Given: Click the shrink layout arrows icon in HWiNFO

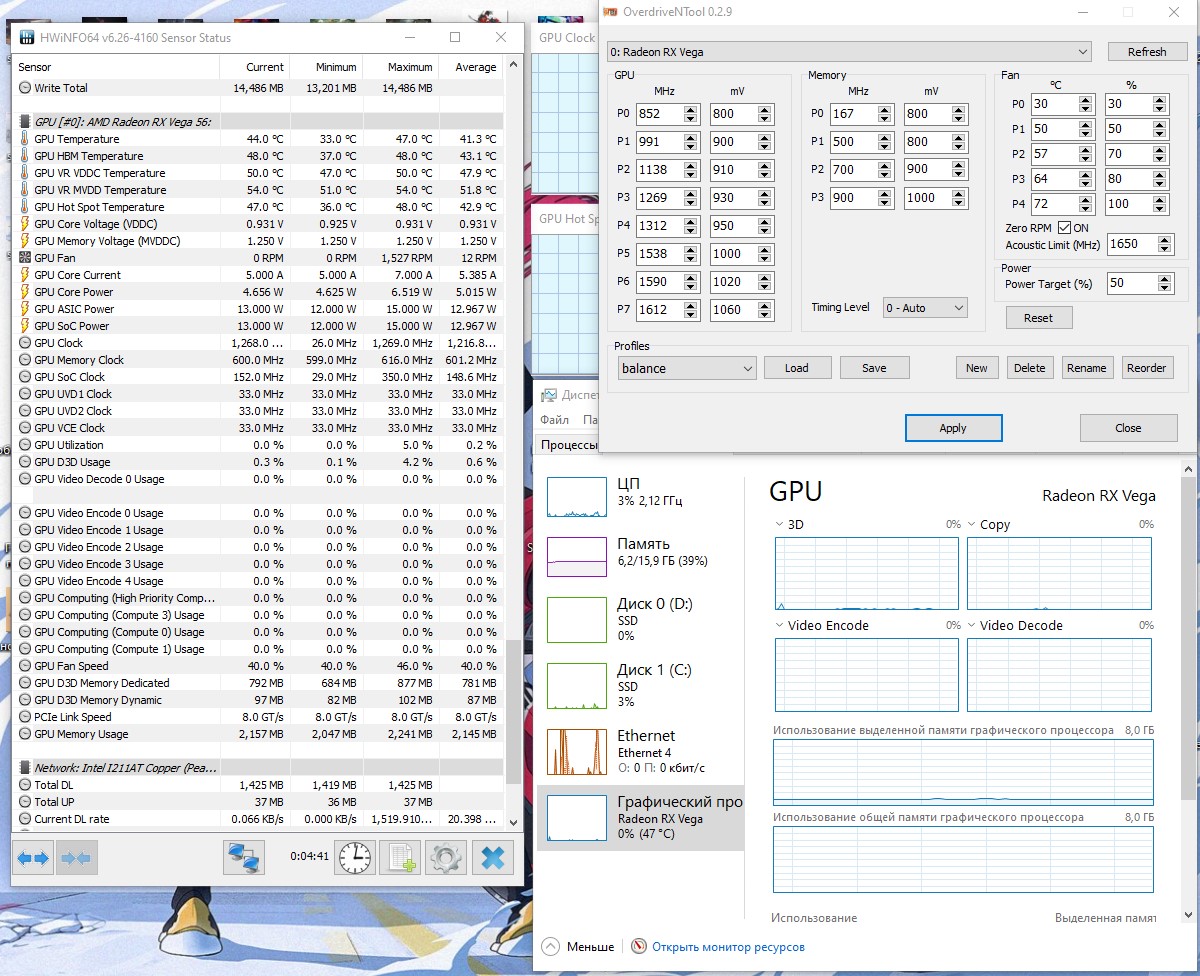Looking at the screenshot, I should point(76,858).
